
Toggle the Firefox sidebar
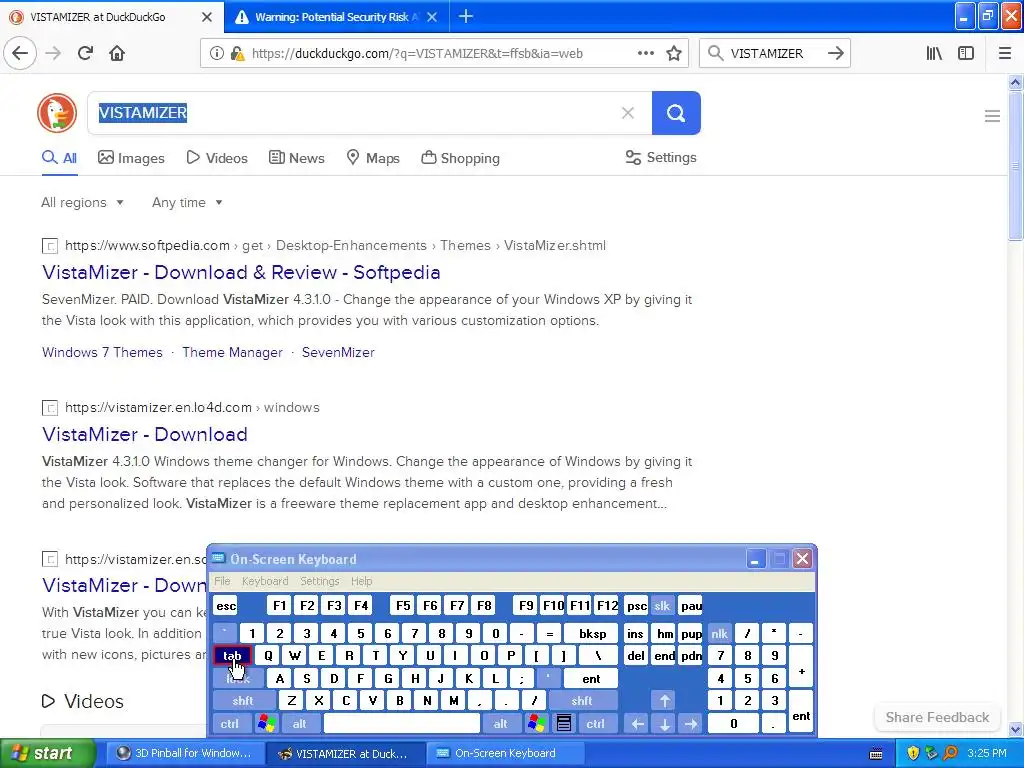coord(966,53)
